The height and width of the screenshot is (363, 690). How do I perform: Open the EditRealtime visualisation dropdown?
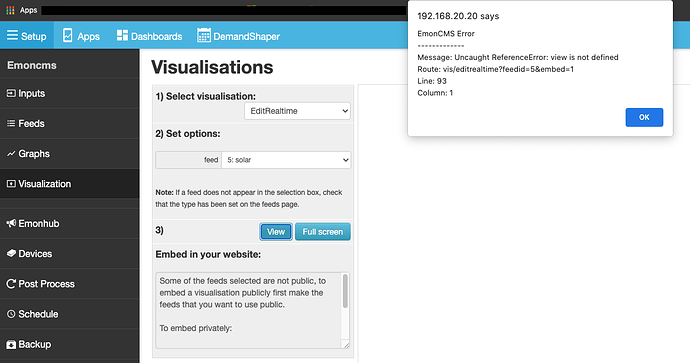click(297, 111)
